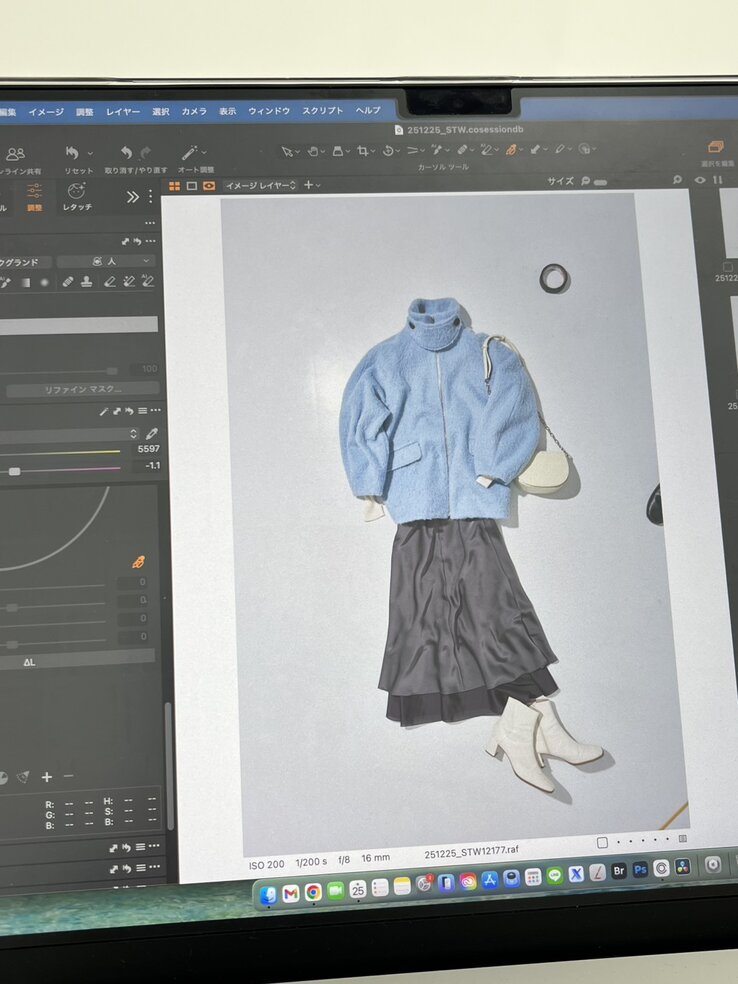Open Adobe Bridge from the Dock

[x=619, y=872]
